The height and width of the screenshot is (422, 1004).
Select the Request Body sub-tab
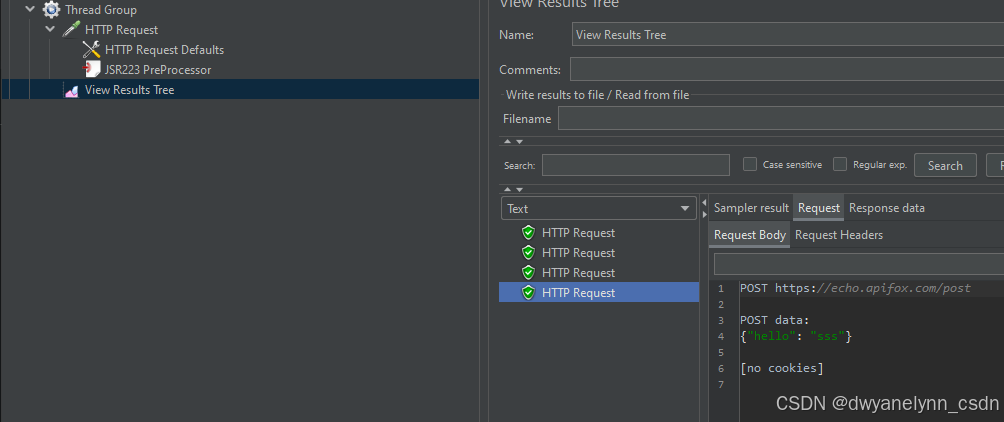(750, 235)
